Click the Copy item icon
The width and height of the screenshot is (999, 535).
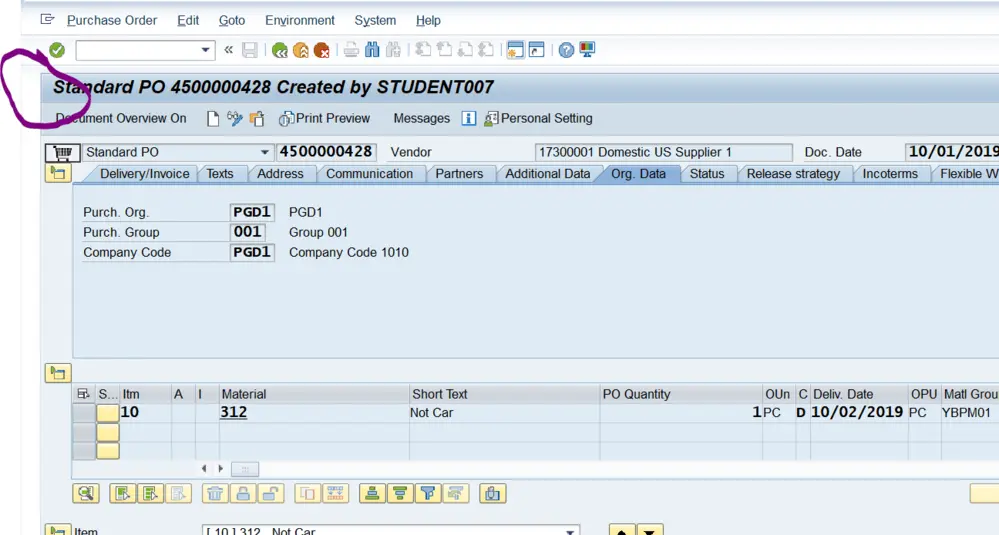(308, 494)
